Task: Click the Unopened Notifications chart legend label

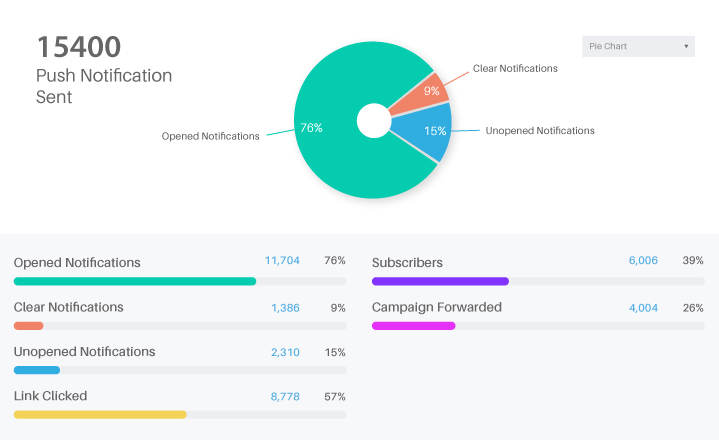Action: pyautogui.click(x=539, y=131)
